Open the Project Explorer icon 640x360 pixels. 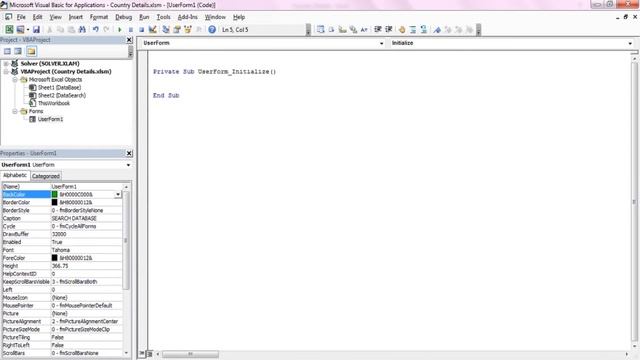[x=166, y=29]
